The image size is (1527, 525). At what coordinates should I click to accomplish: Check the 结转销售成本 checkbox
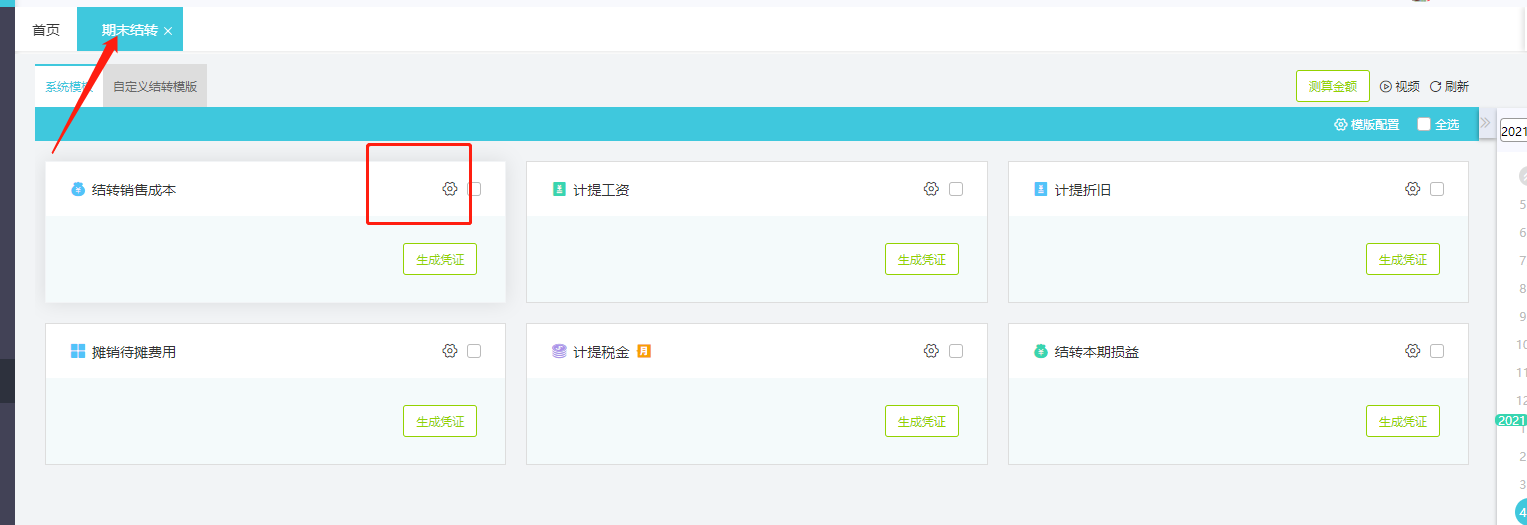pyautogui.click(x=474, y=189)
